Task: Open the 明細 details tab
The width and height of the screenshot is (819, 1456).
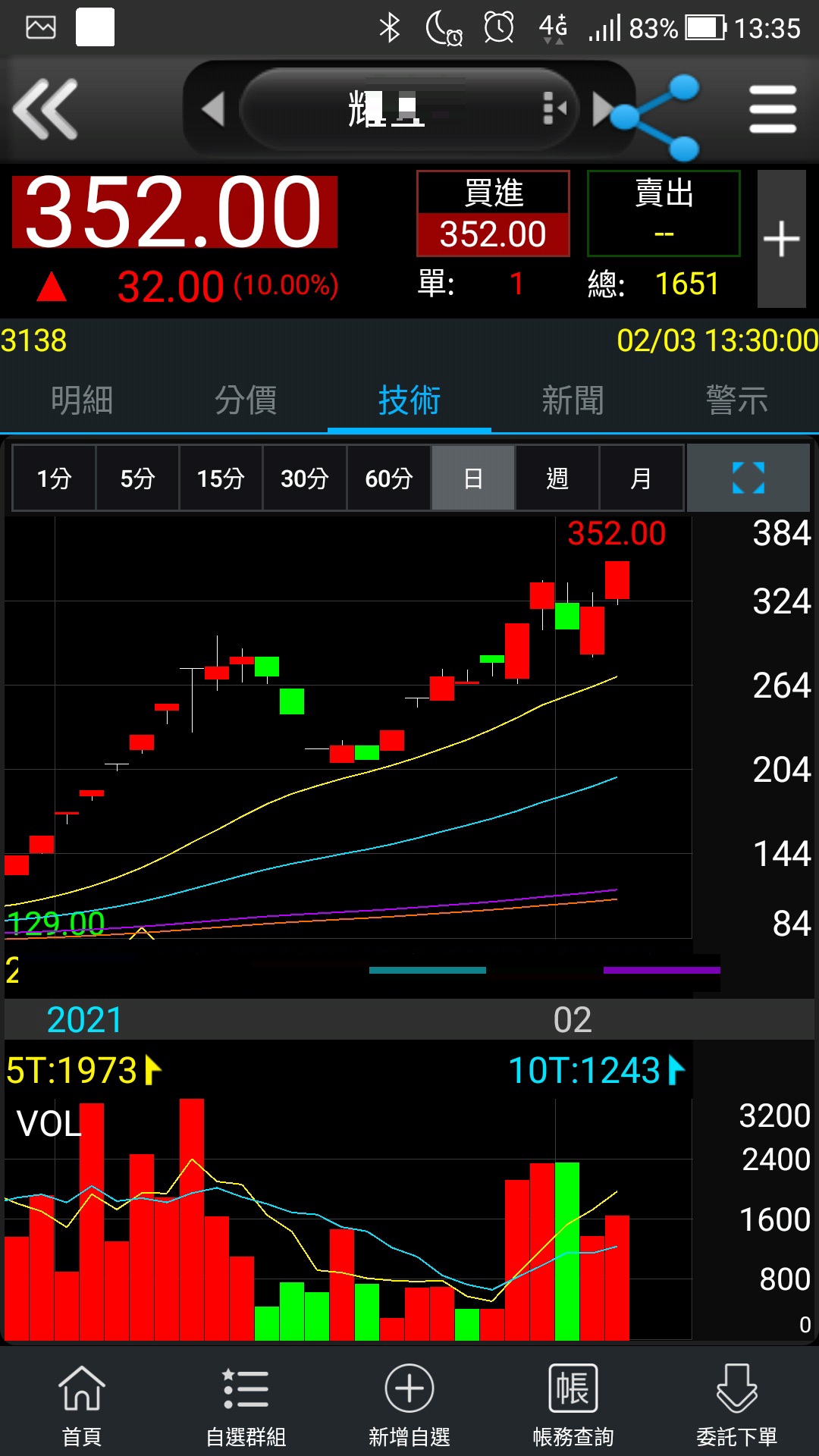Action: point(82,400)
